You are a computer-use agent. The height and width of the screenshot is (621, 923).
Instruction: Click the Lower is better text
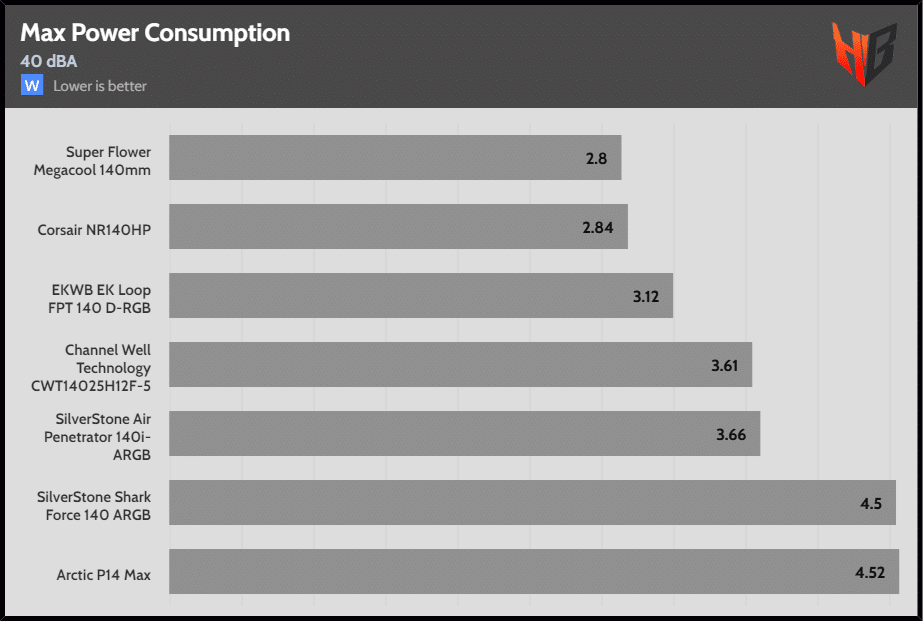pyautogui.click(x=100, y=86)
